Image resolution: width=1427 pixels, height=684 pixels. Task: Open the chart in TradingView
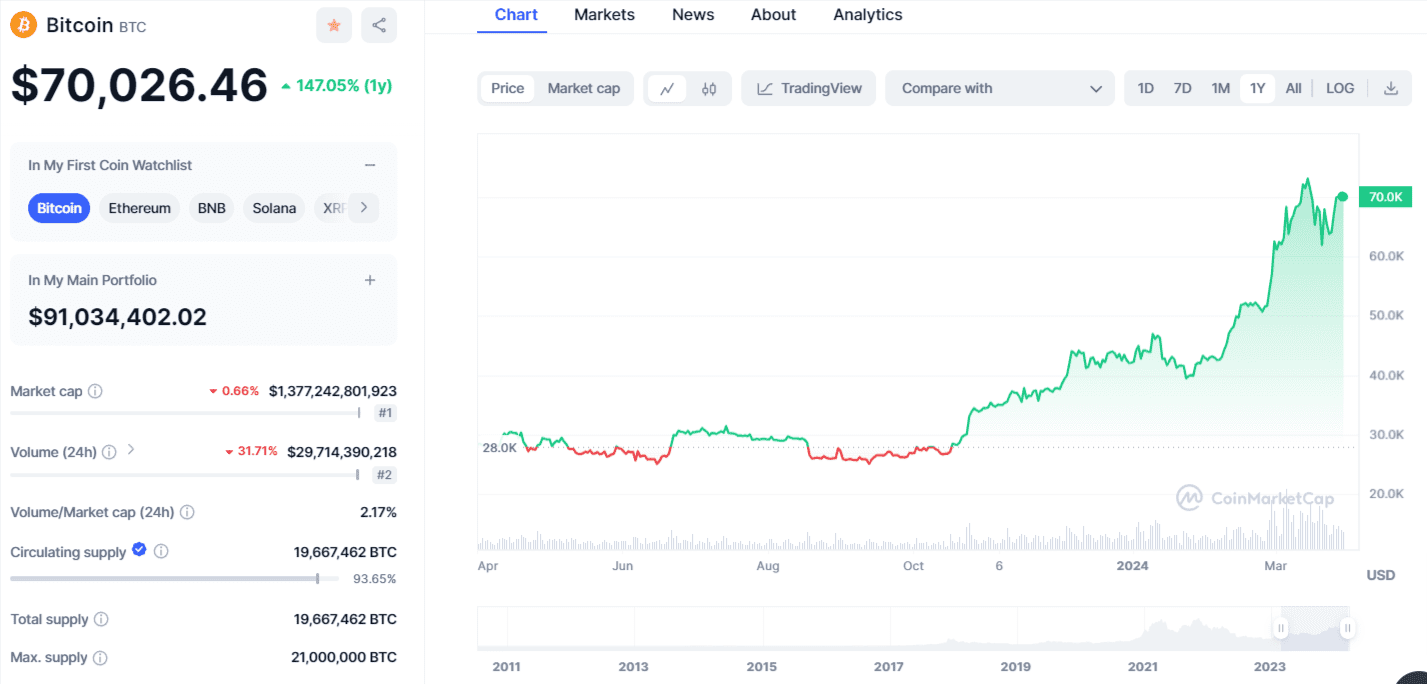807,88
